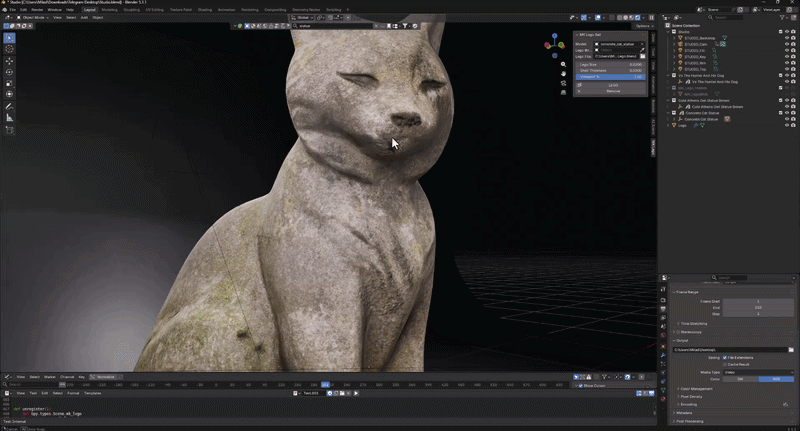Hide STUDIO_Backdrop with its eye icon

tap(787, 38)
